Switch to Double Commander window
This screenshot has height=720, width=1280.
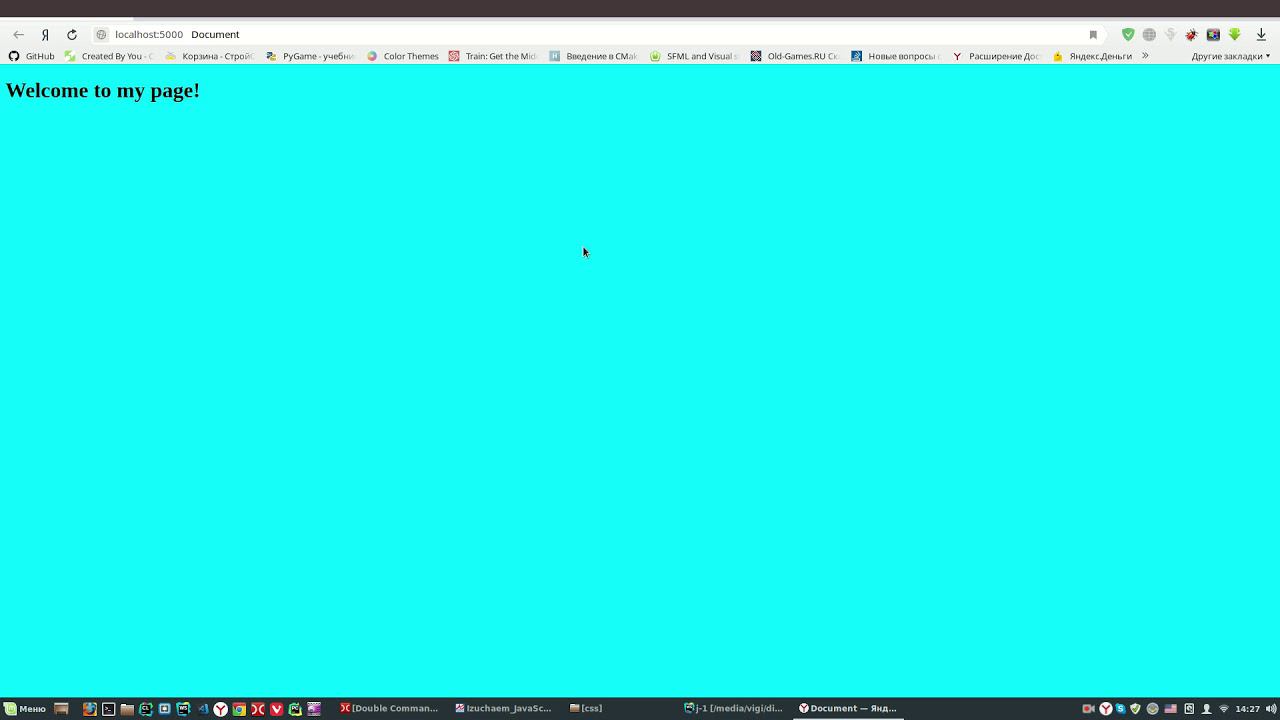click(389, 708)
